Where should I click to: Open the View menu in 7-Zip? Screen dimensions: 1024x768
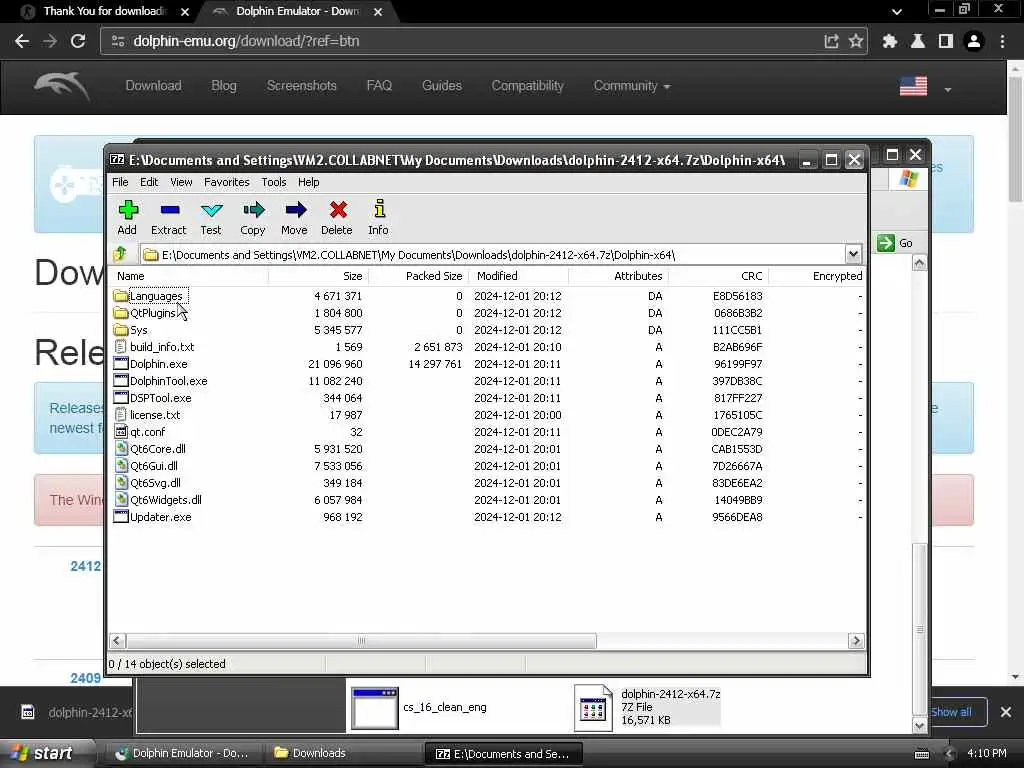pyautogui.click(x=181, y=182)
